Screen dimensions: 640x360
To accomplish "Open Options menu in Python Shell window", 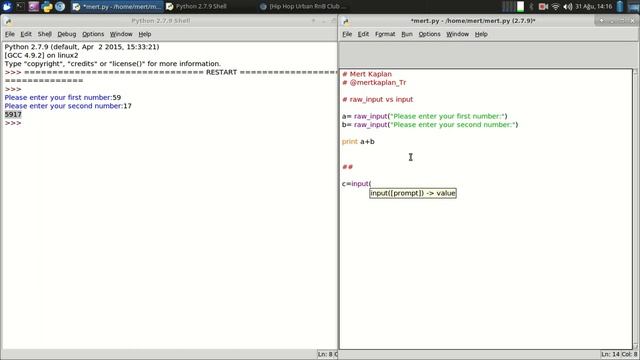I will (93, 34).
